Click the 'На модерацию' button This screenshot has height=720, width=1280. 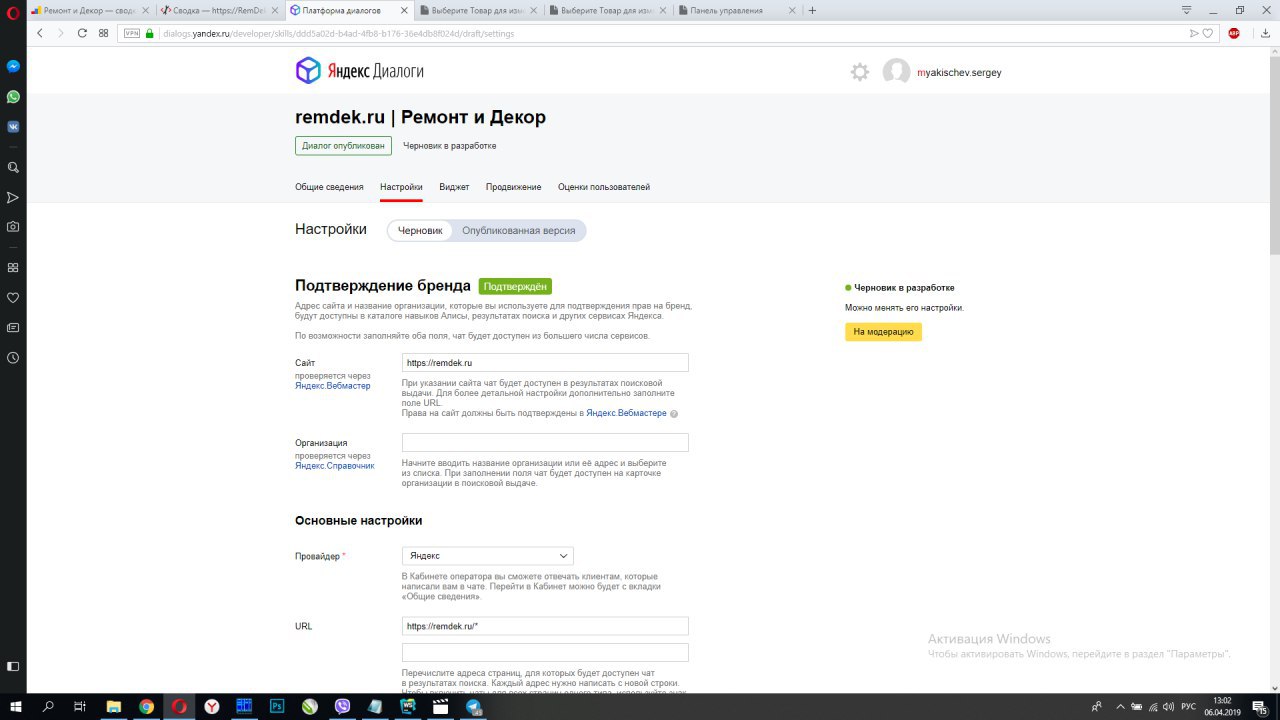[883, 332]
